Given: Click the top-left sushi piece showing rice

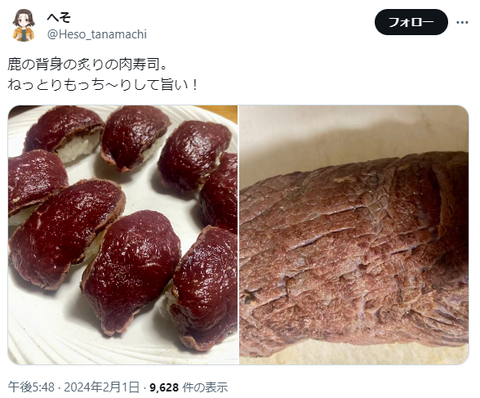Looking at the screenshot, I should point(65,133).
